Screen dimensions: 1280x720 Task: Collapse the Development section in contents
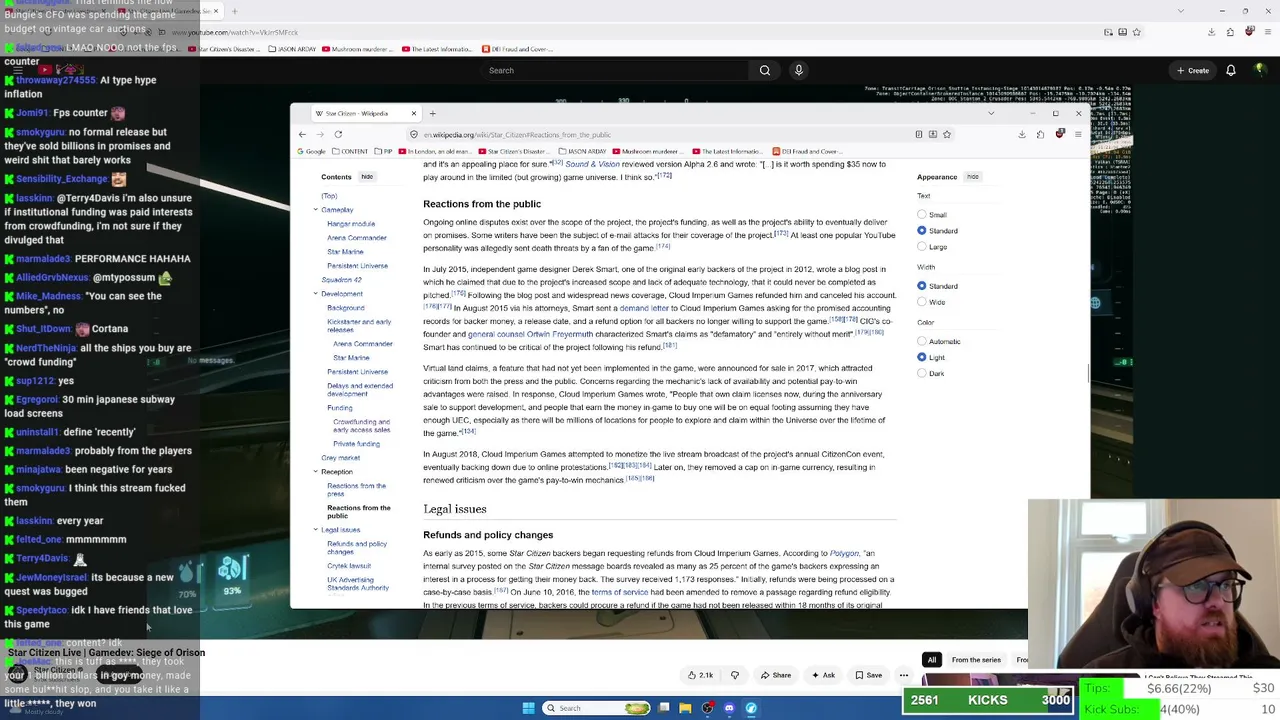point(315,294)
